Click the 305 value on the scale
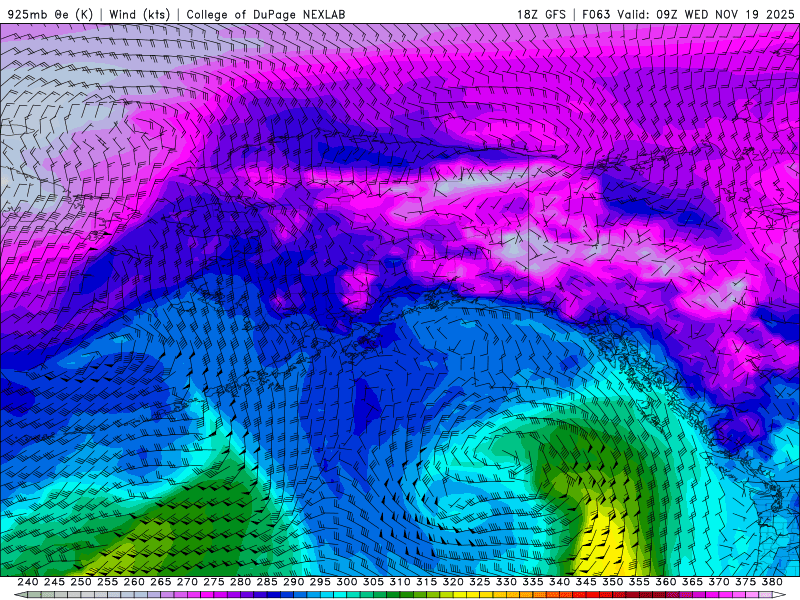Image resolution: width=800 pixels, height=600 pixels. (373, 582)
